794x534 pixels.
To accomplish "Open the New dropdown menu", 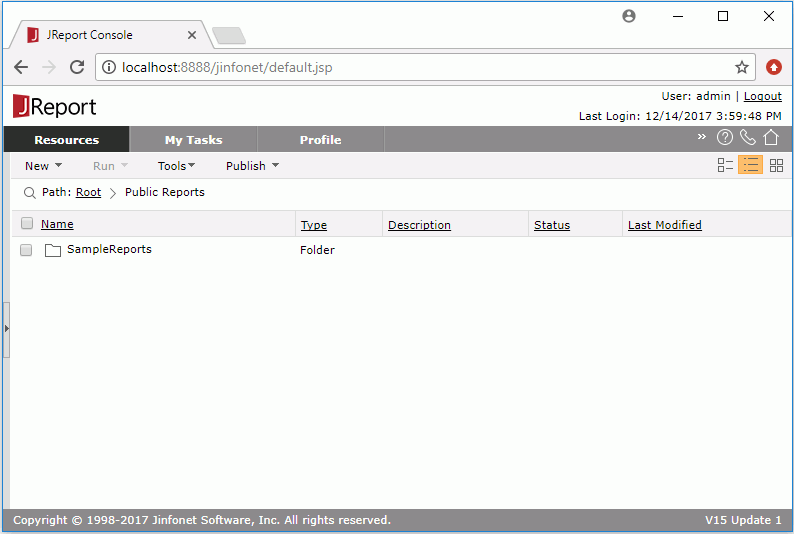I will 44,166.
